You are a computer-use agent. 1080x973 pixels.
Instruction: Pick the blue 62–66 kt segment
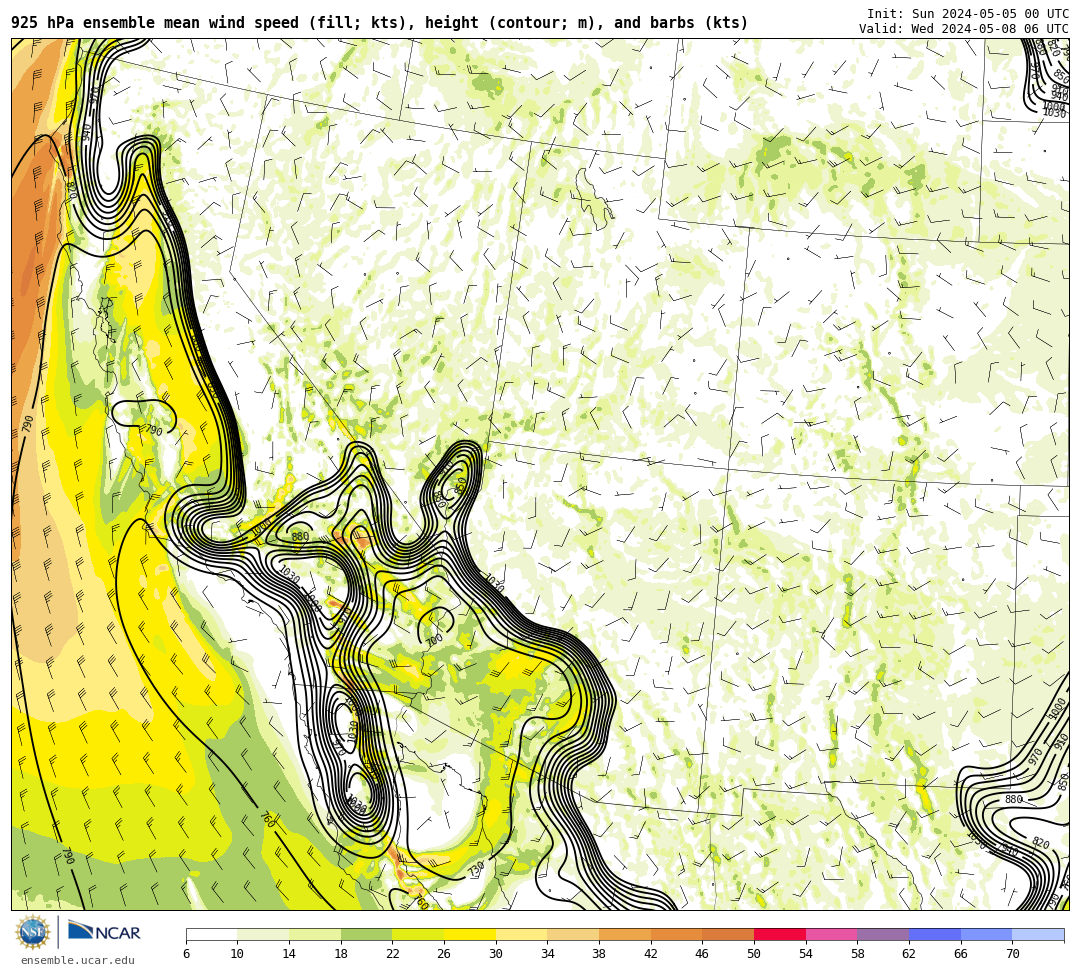pyautogui.click(x=935, y=934)
